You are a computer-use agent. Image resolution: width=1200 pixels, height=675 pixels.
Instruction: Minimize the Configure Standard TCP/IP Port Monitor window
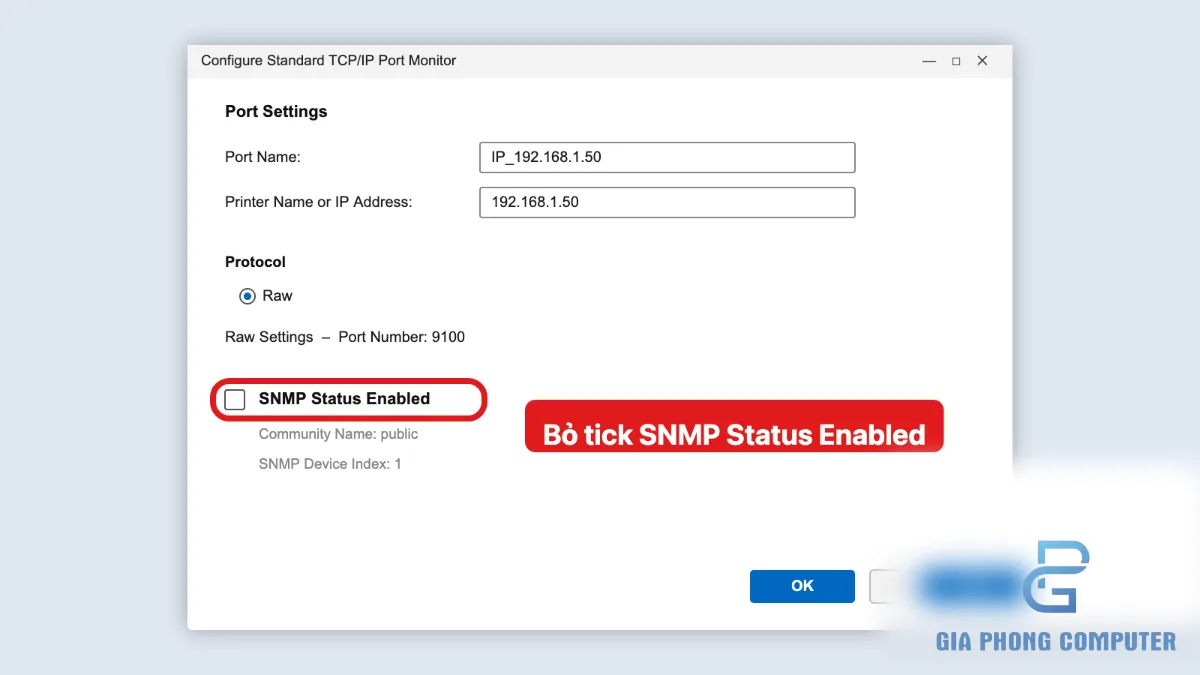pyautogui.click(x=929, y=61)
